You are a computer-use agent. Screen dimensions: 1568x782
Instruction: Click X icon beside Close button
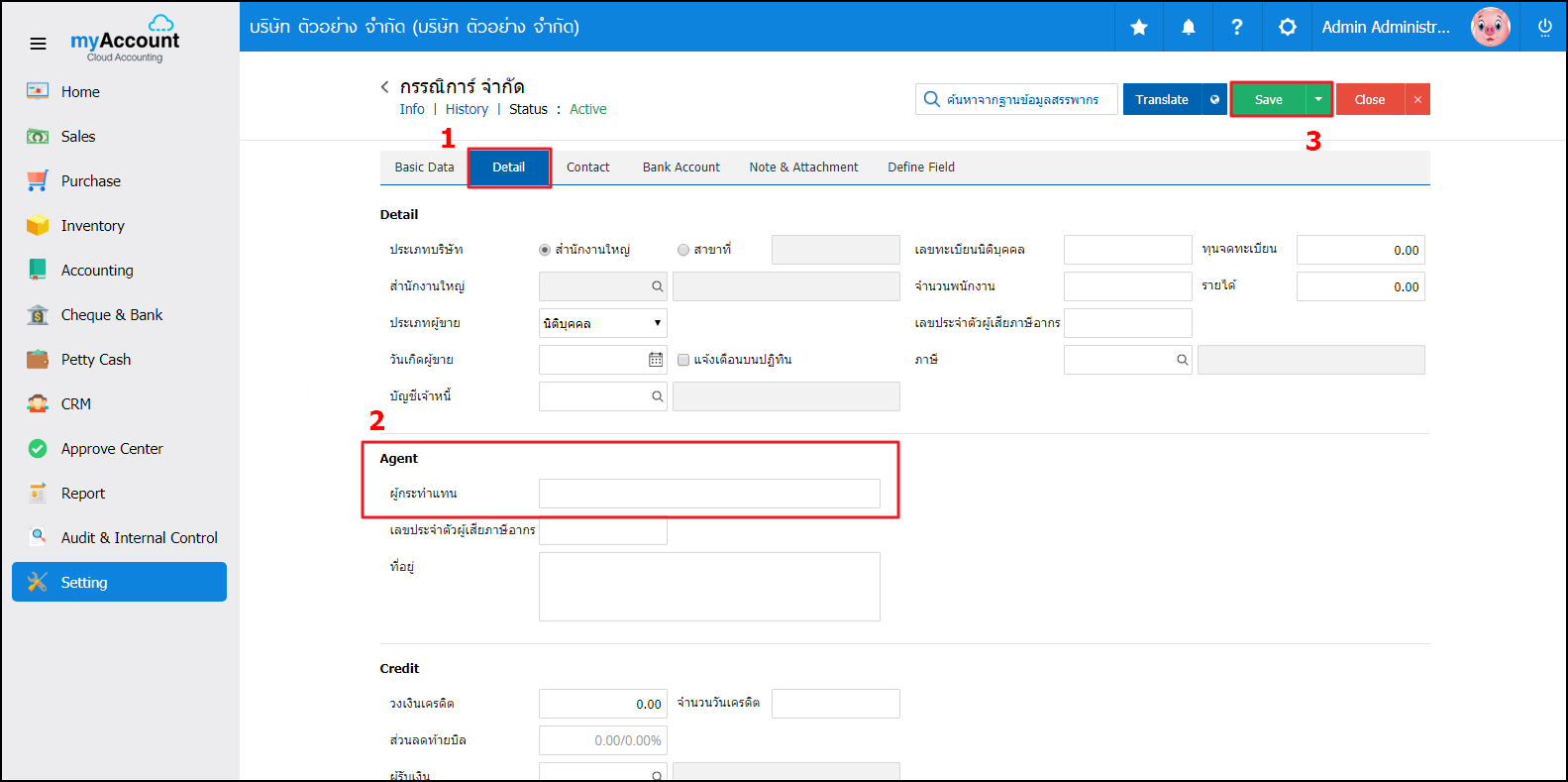point(1417,99)
